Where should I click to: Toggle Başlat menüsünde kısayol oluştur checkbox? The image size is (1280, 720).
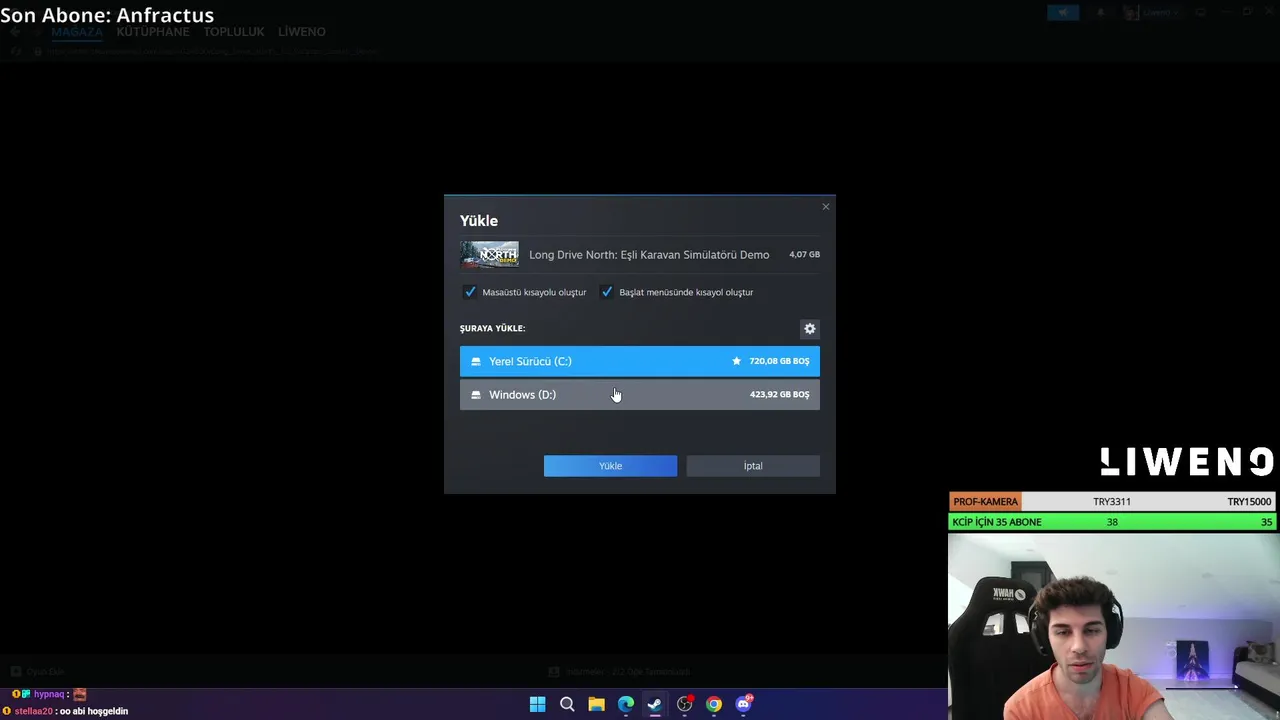click(607, 292)
